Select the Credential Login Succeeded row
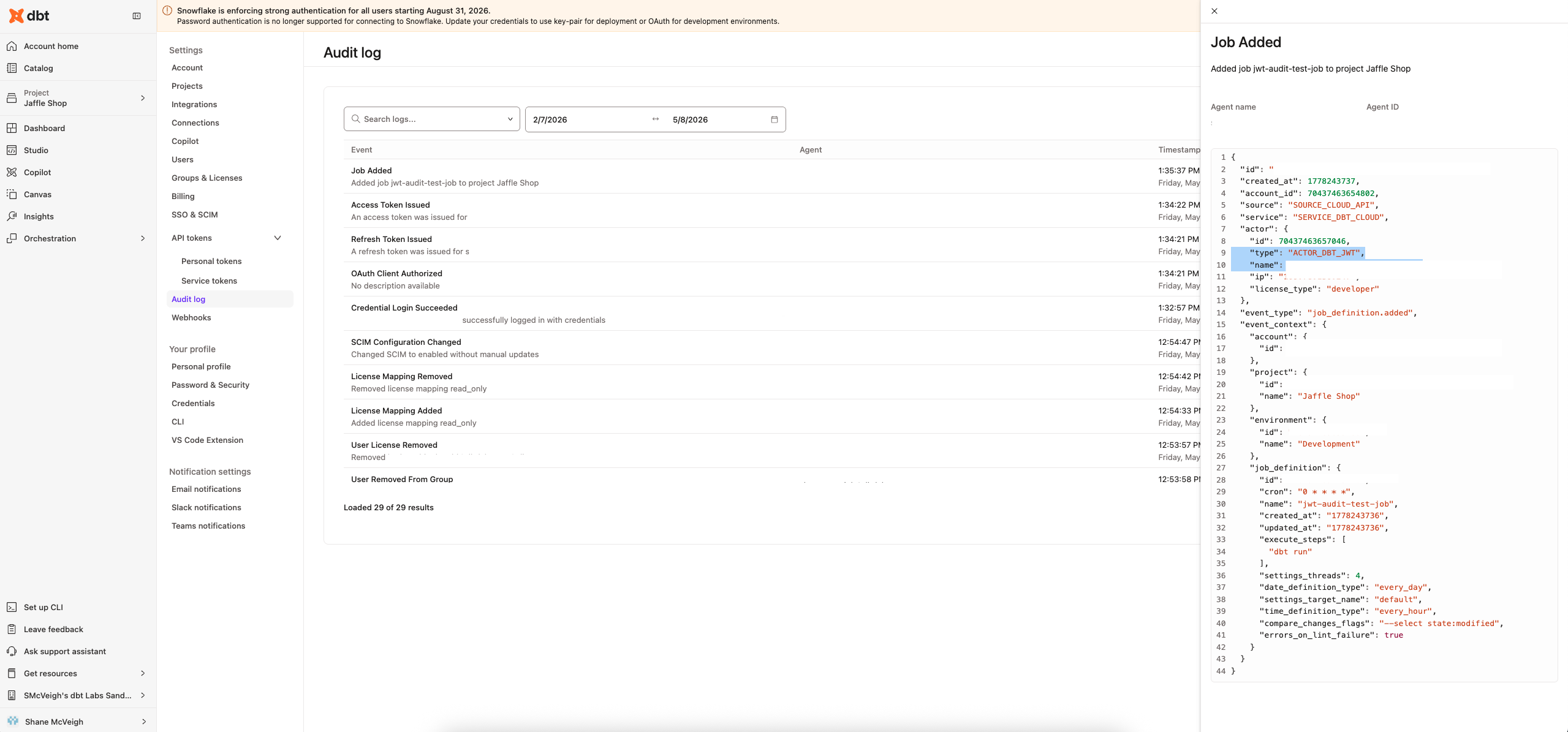This screenshot has width=1568, height=732. coord(771,314)
